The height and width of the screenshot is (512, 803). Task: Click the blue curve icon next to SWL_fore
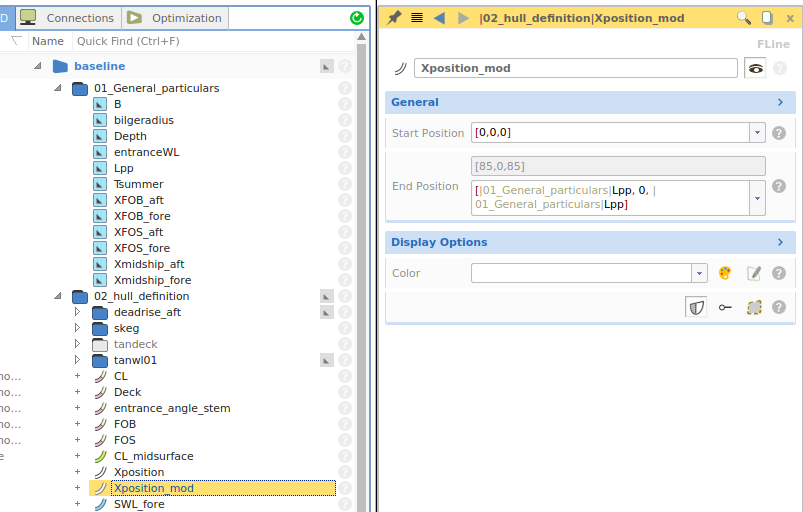(x=101, y=504)
